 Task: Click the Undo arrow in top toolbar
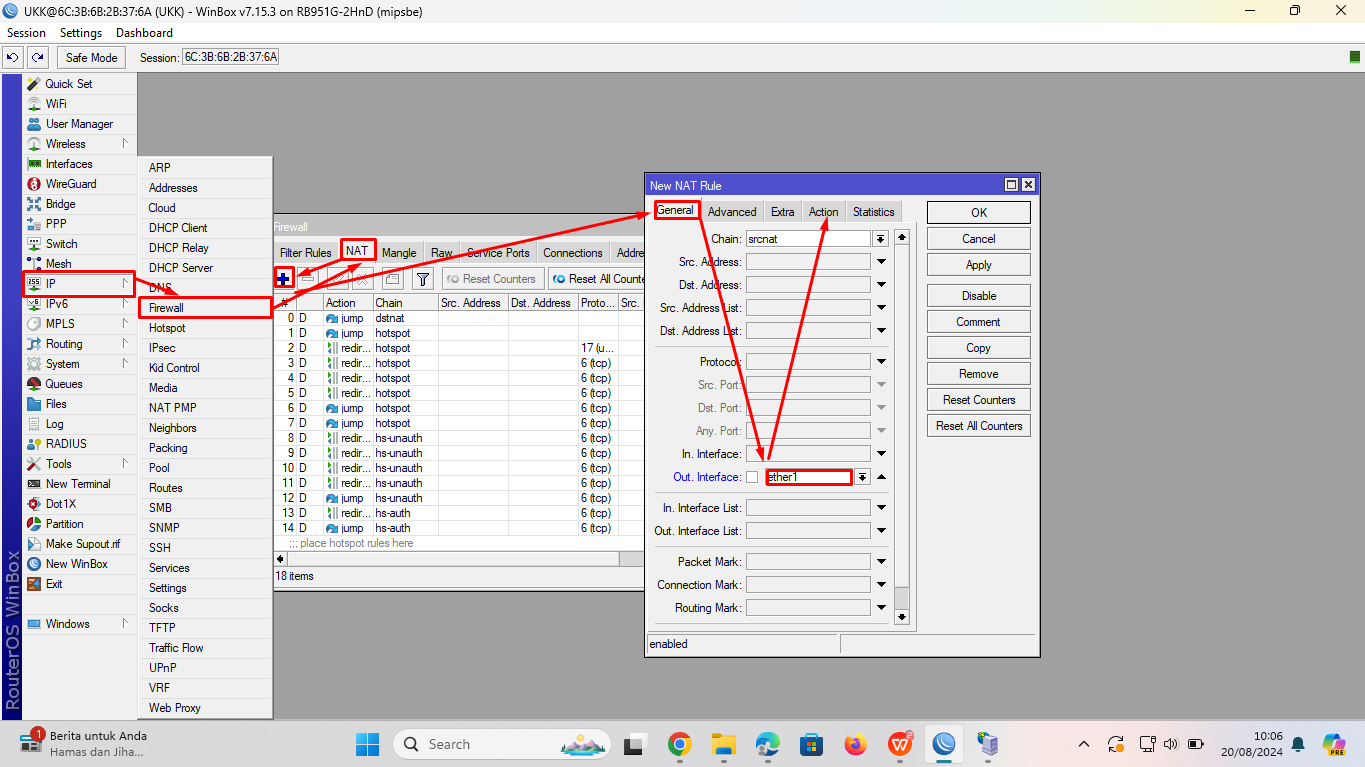click(x=14, y=58)
